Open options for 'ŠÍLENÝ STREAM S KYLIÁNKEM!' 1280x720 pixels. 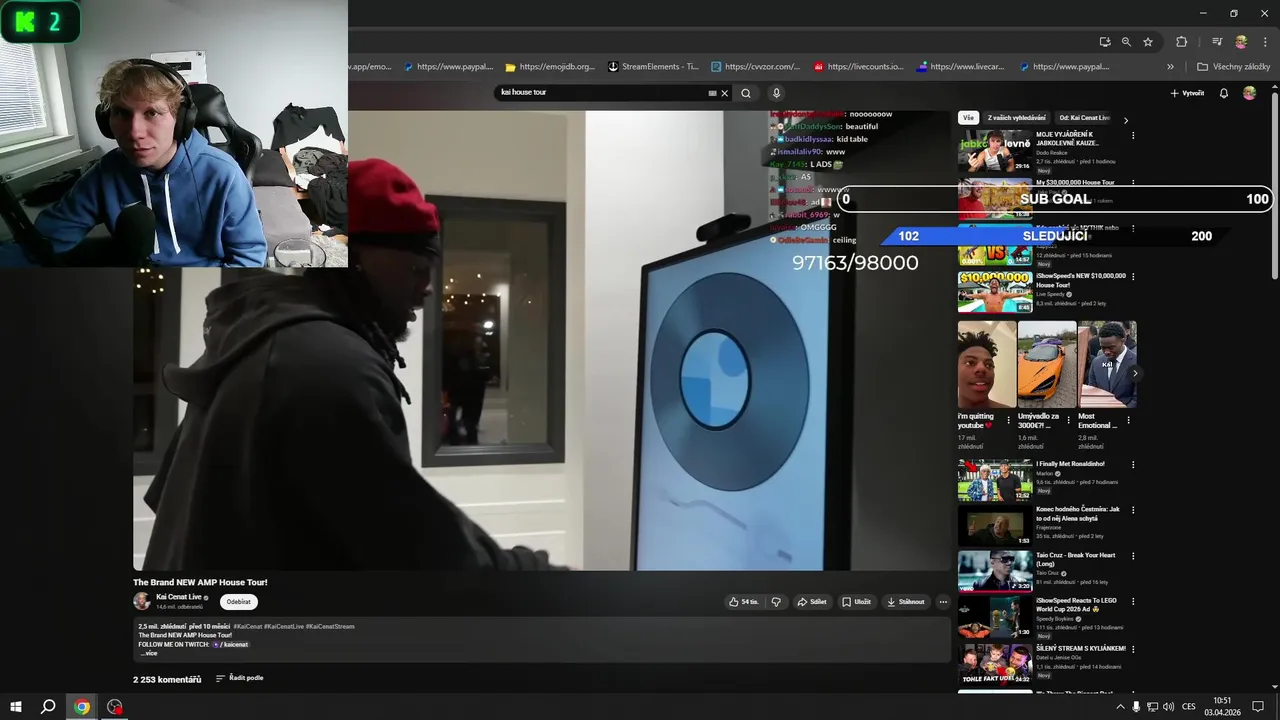click(1132, 649)
